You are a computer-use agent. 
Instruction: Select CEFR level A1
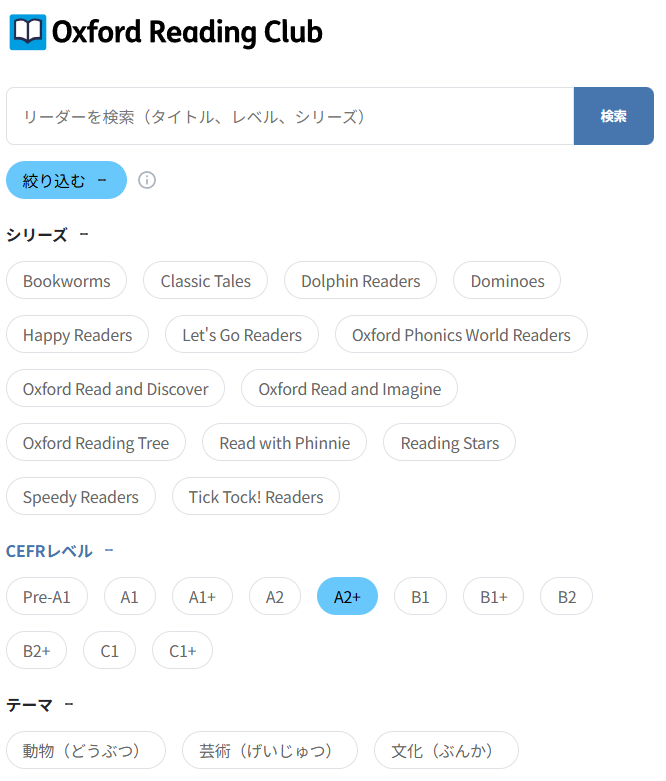130,596
